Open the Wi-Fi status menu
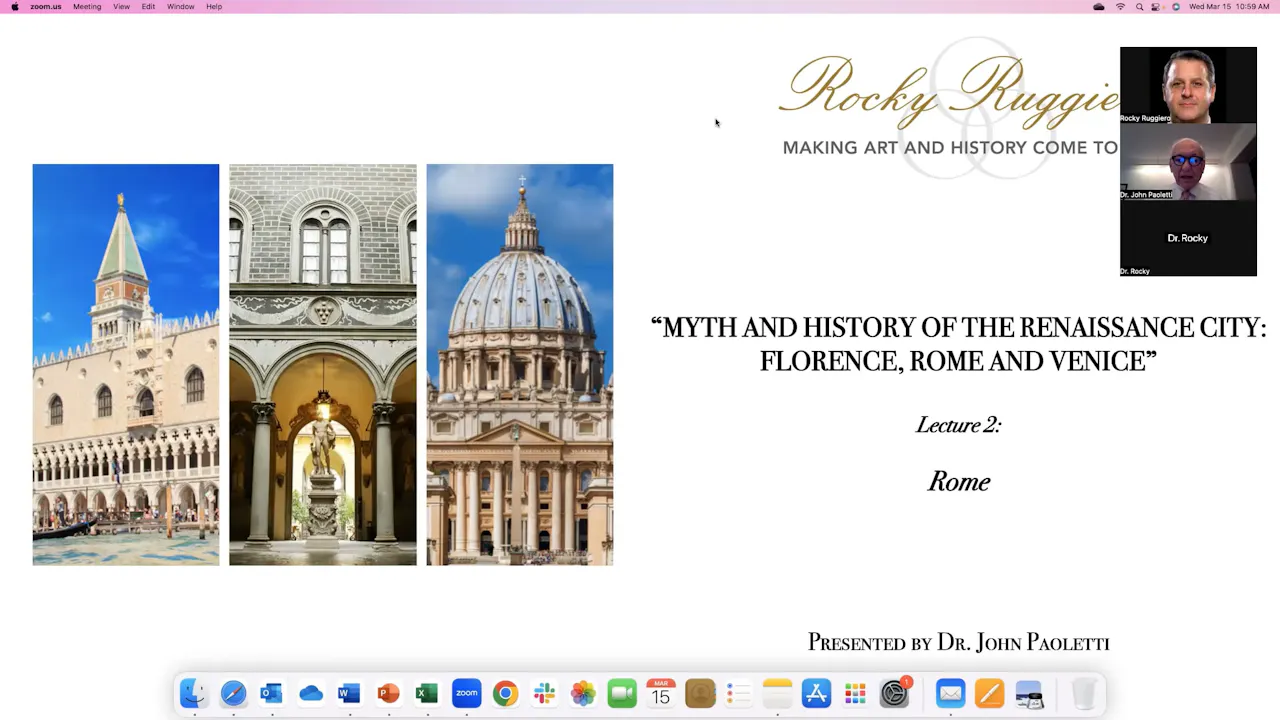This screenshot has height=720, width=1280. [1120, 7]
